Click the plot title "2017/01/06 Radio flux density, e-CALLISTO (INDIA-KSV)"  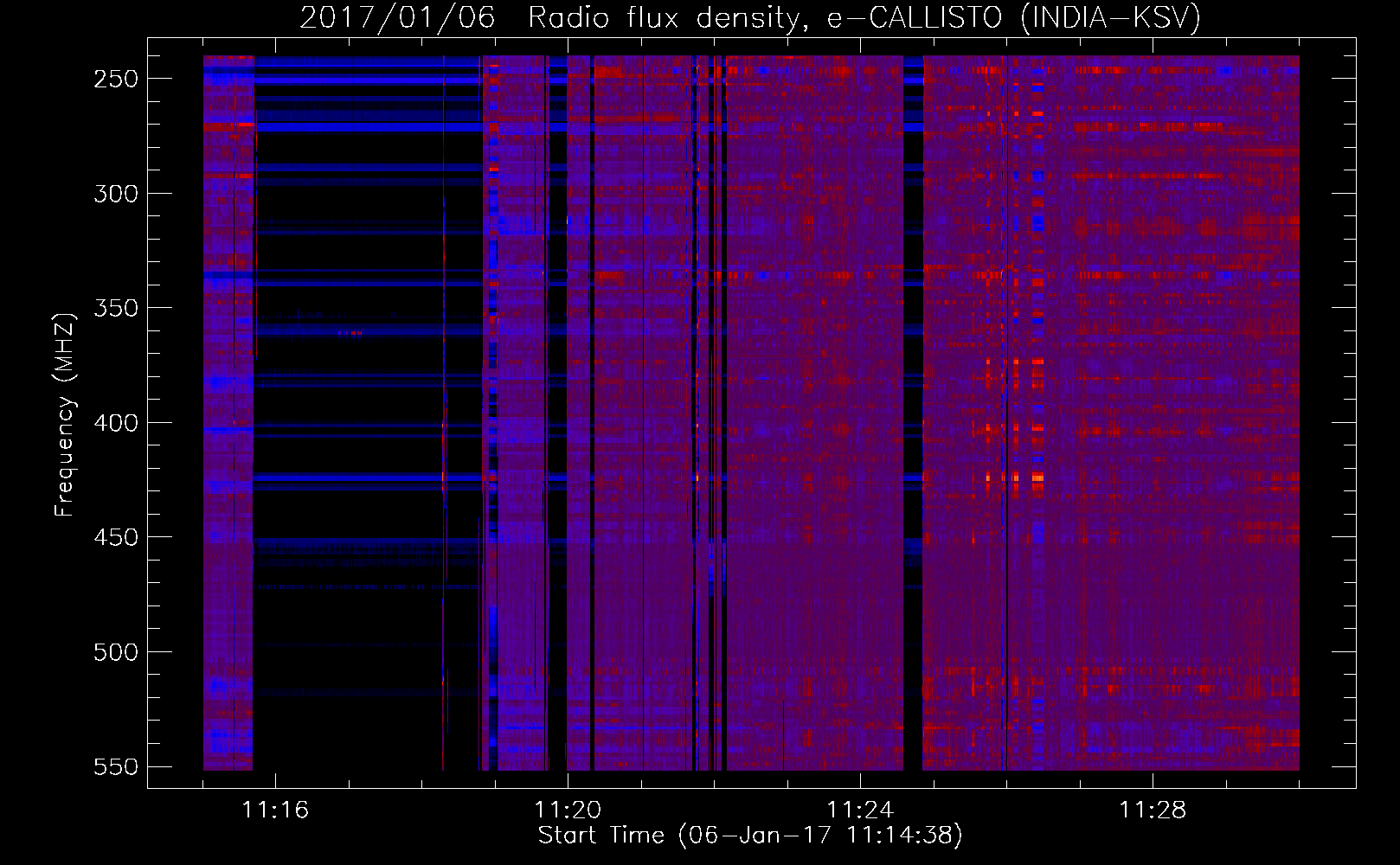click(750, 18)
